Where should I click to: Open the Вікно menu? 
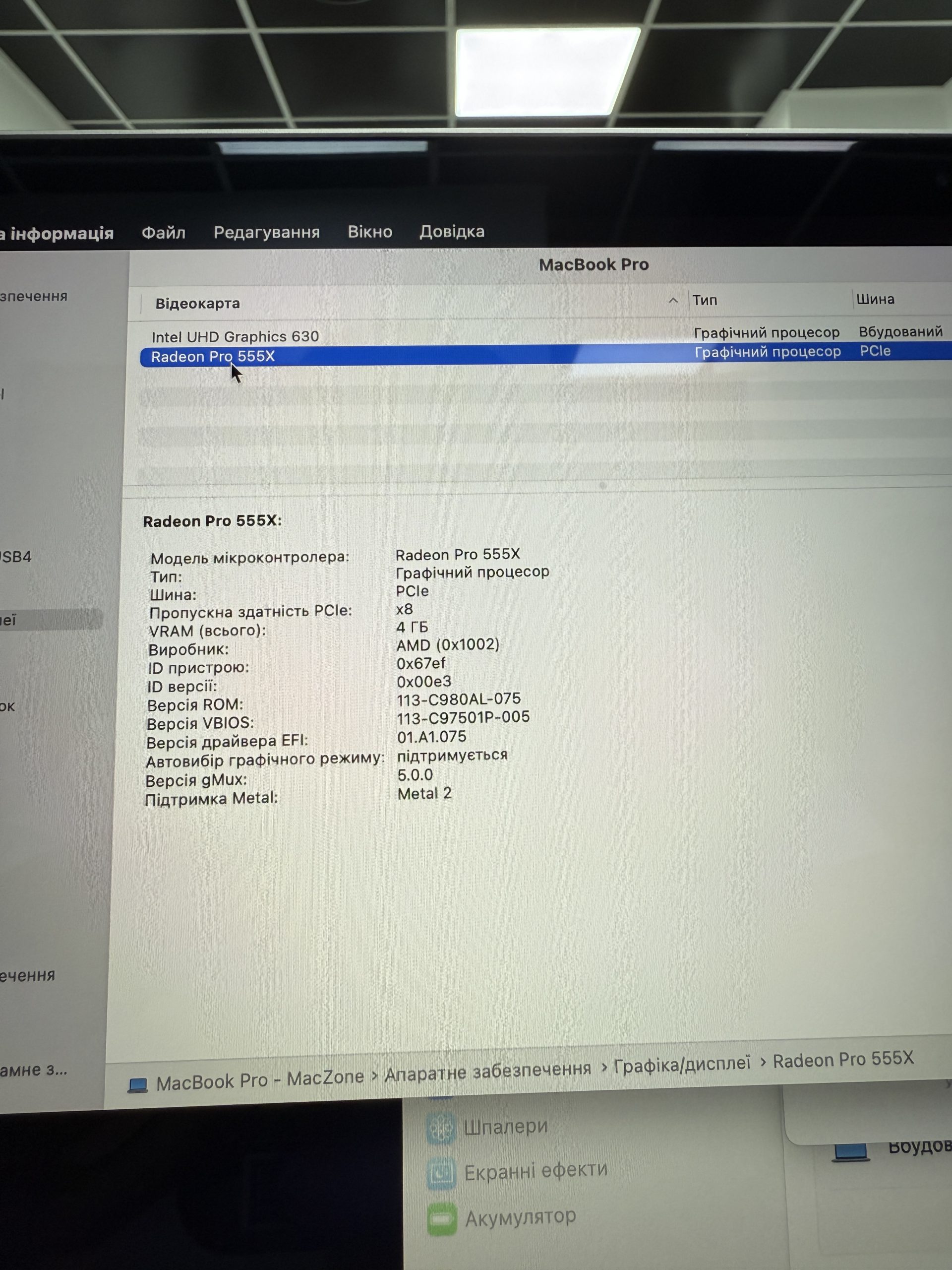370,231
